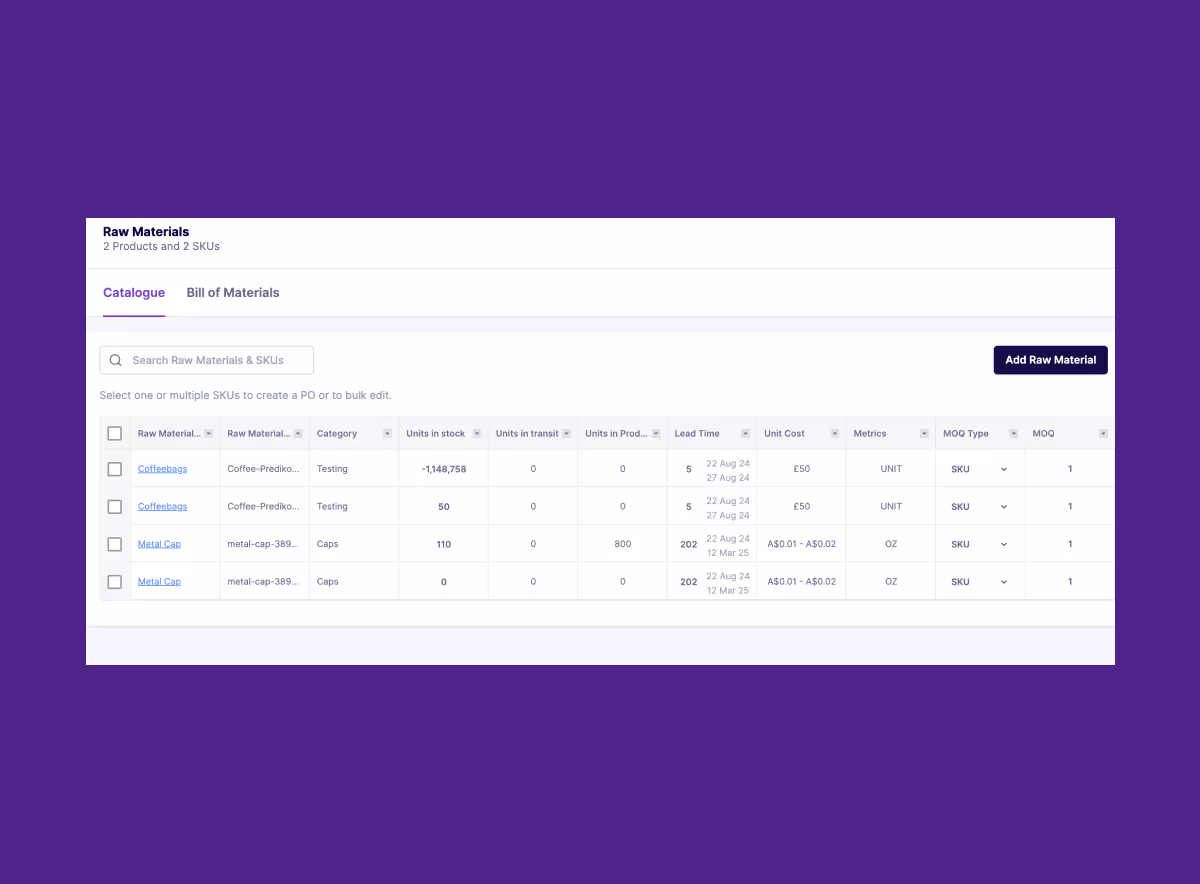This screenshot has height=884, width=1200.
Task: Tick the select-all checkbox in table header
Action: coord(115,433)
